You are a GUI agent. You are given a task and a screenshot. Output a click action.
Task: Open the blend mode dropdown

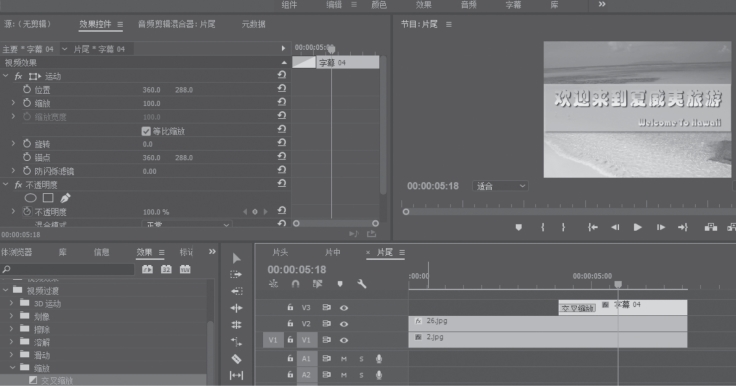click(187, 224)
